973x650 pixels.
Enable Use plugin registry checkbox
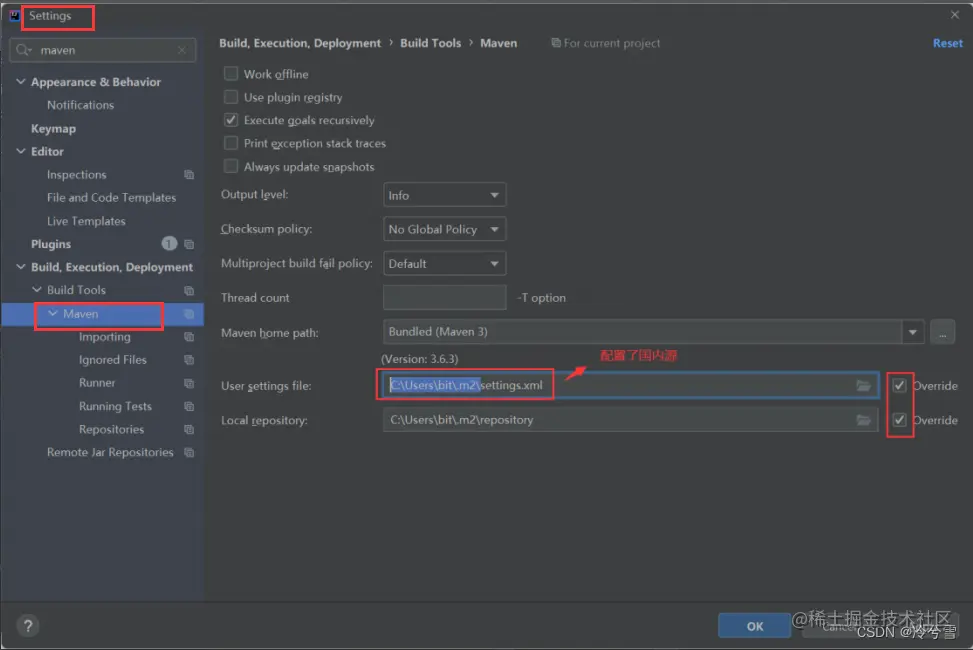(x=231, y=97)
